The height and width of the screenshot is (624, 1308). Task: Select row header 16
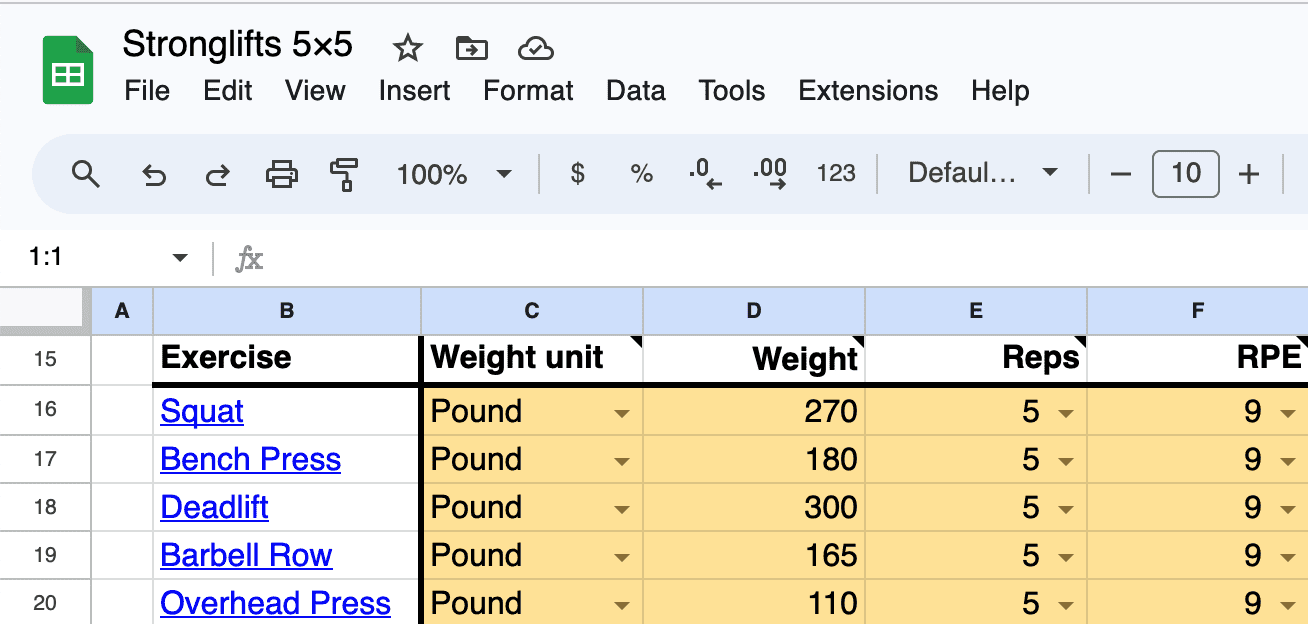[45, 410]
